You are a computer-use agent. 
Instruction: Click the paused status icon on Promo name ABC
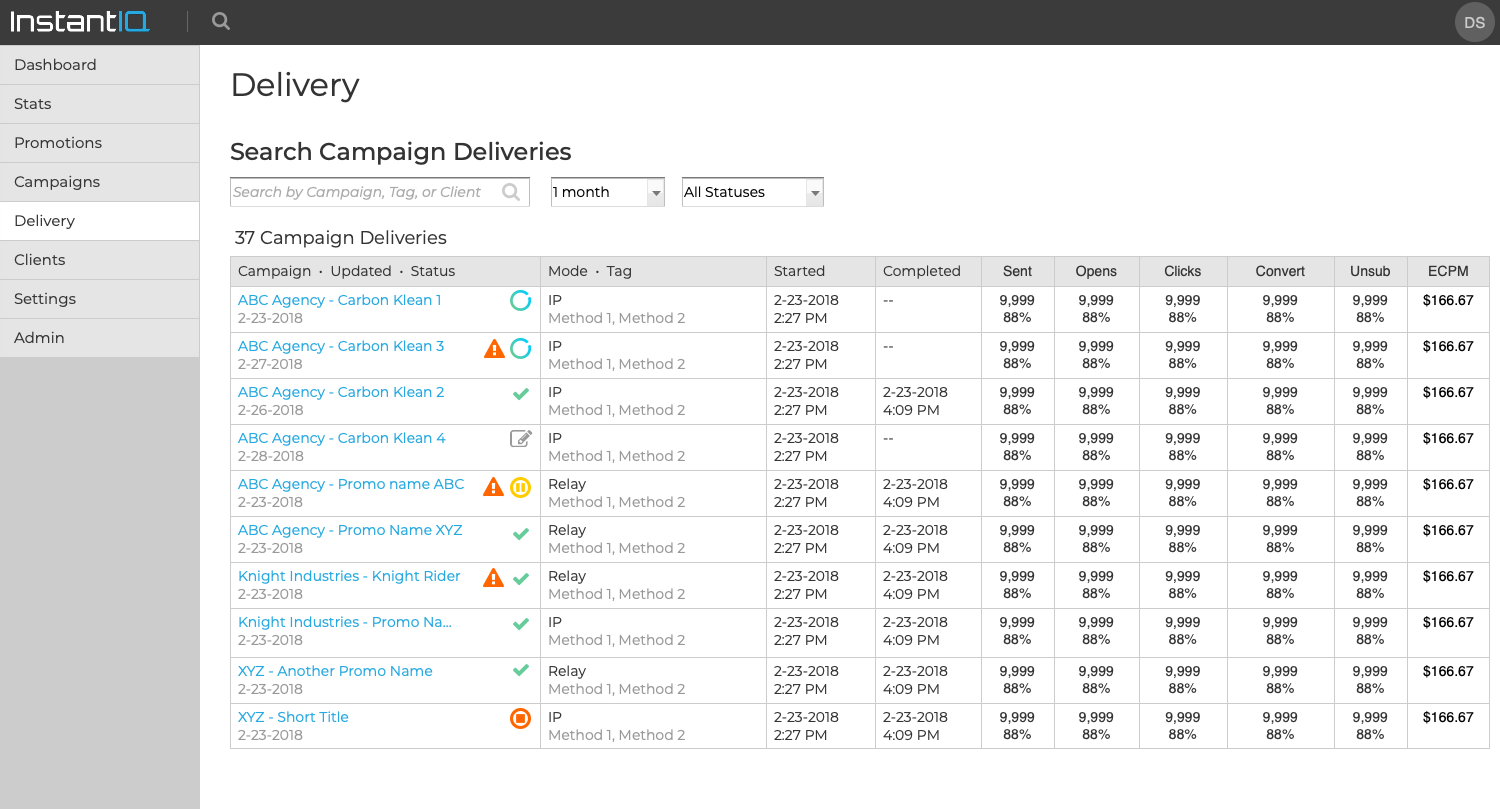(x=519, y=486)
